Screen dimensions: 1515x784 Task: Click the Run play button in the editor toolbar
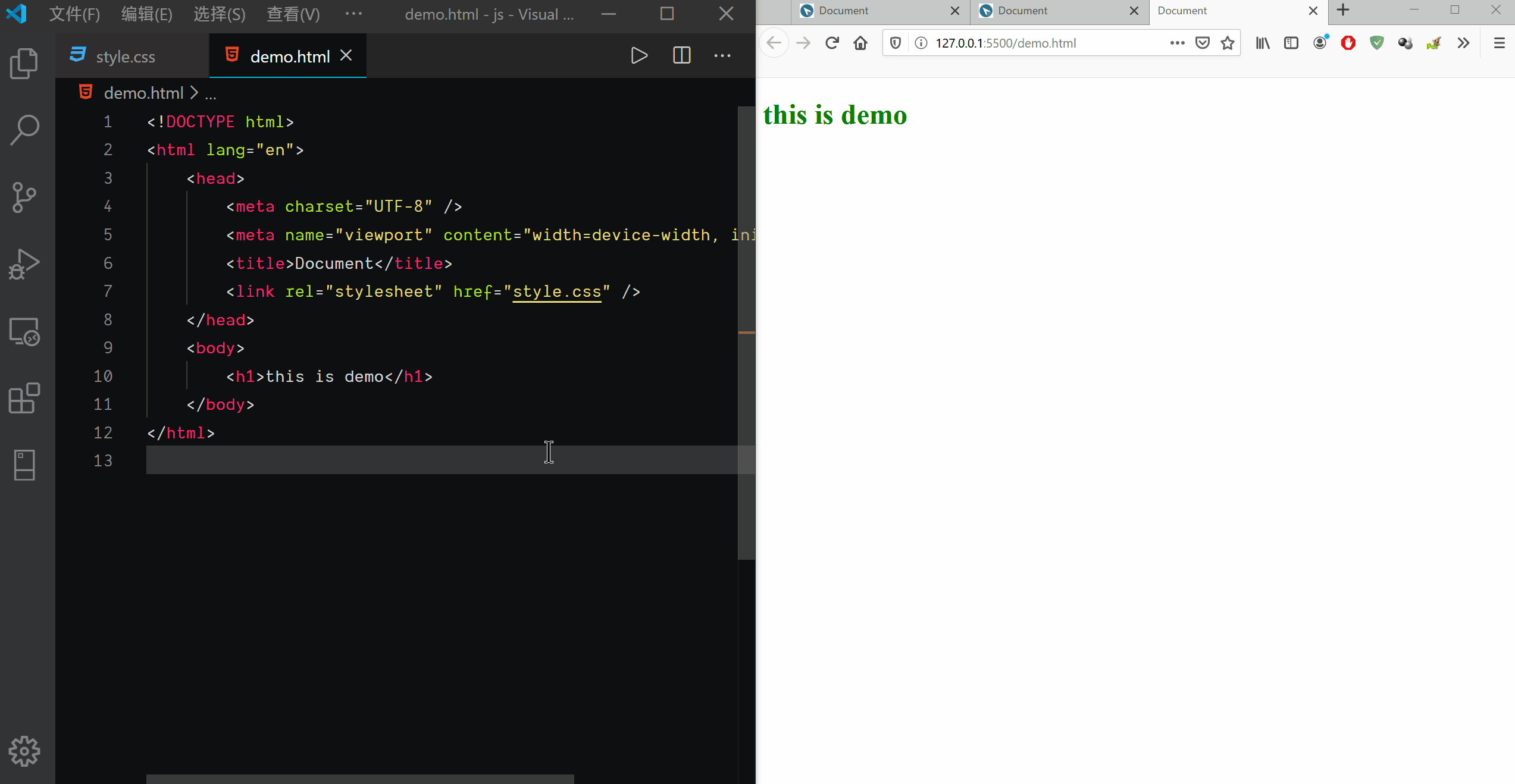pos(639,56)
